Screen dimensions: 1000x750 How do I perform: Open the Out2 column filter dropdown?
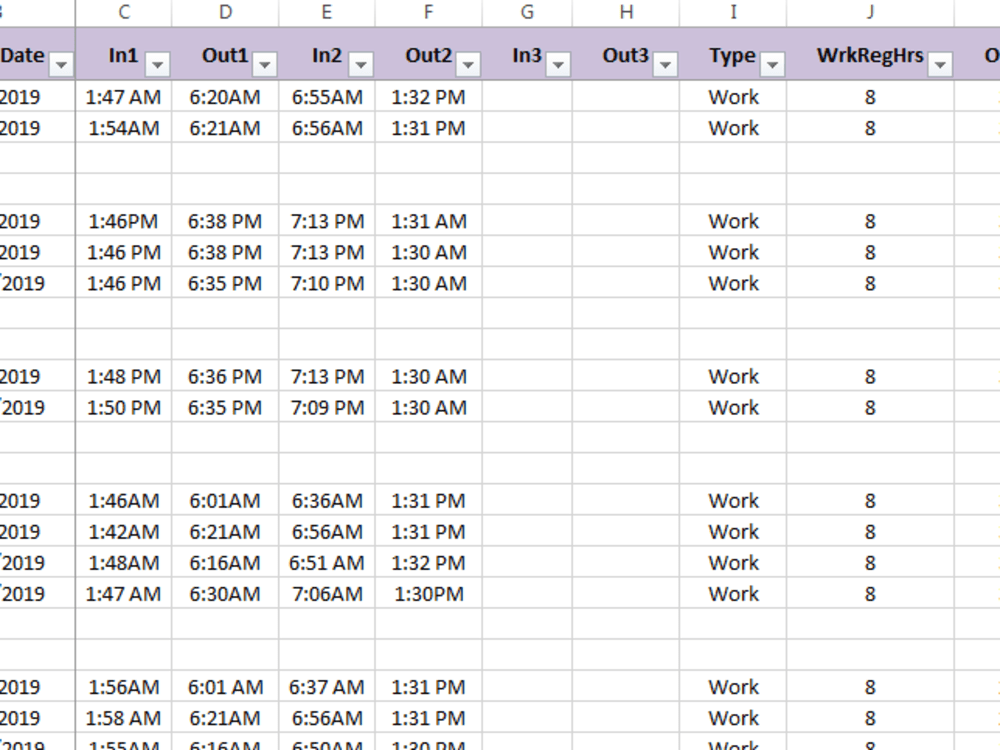tap(468, 64)
